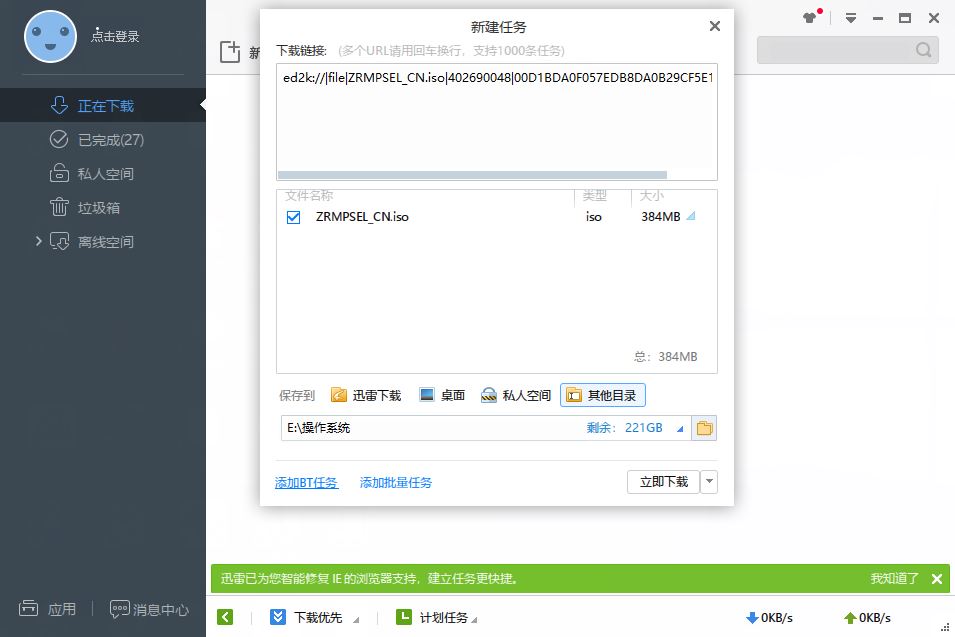Viewport: 955px width, 637px height.
Task: Click the 添加批量任务 link
Action: point(396,482)
